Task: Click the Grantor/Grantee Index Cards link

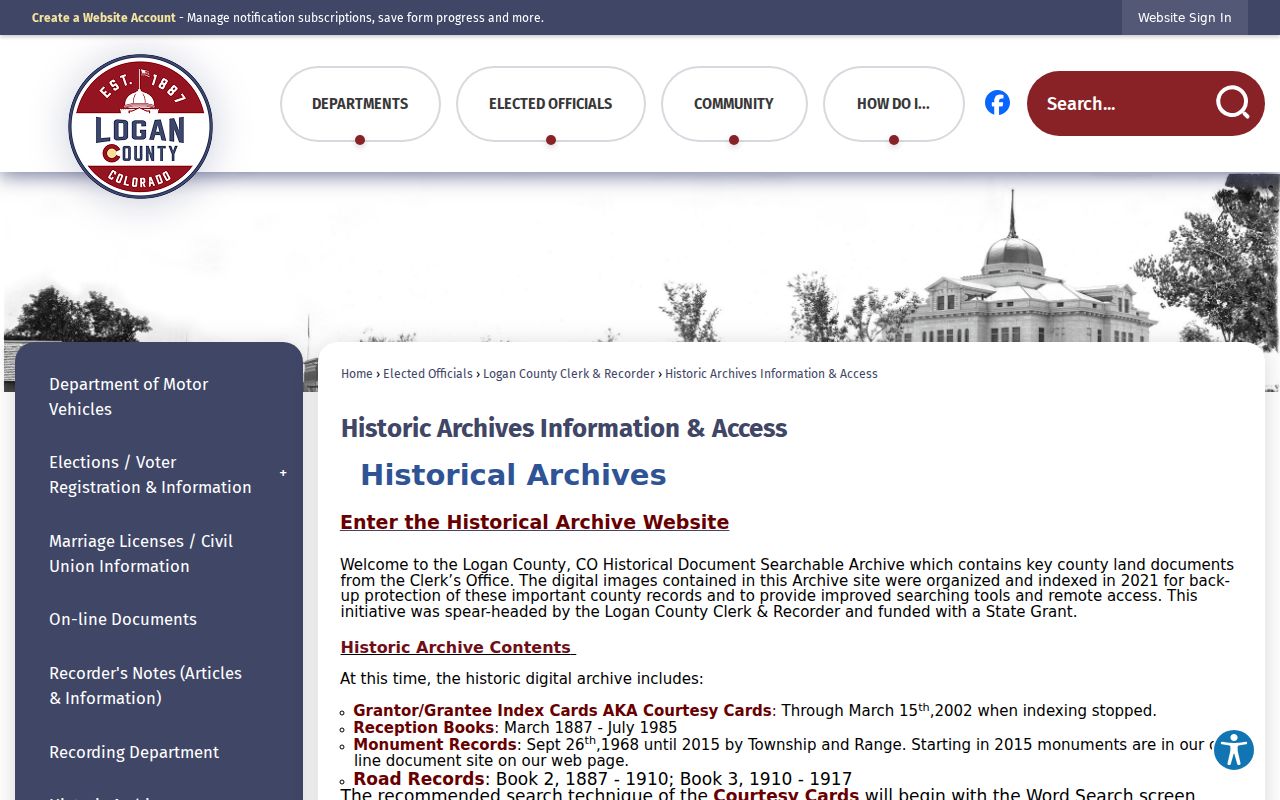Action: coord(562,711)
